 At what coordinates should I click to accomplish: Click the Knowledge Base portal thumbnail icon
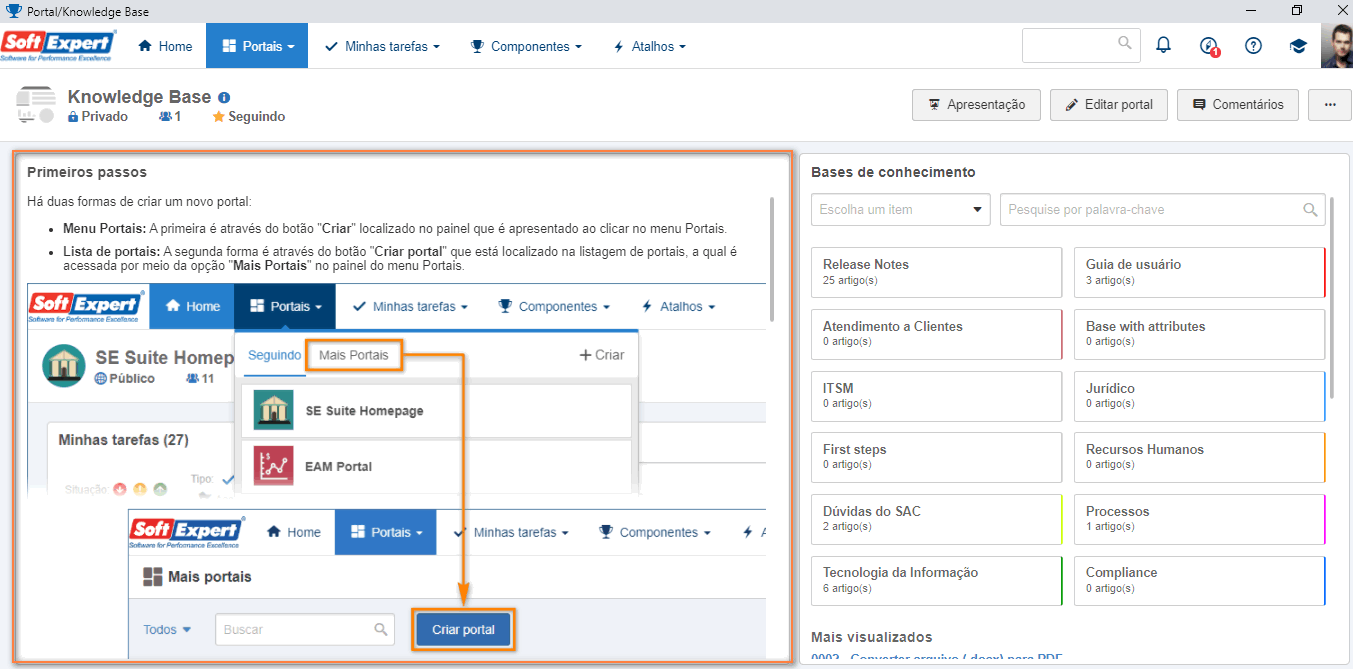(36, 106)
